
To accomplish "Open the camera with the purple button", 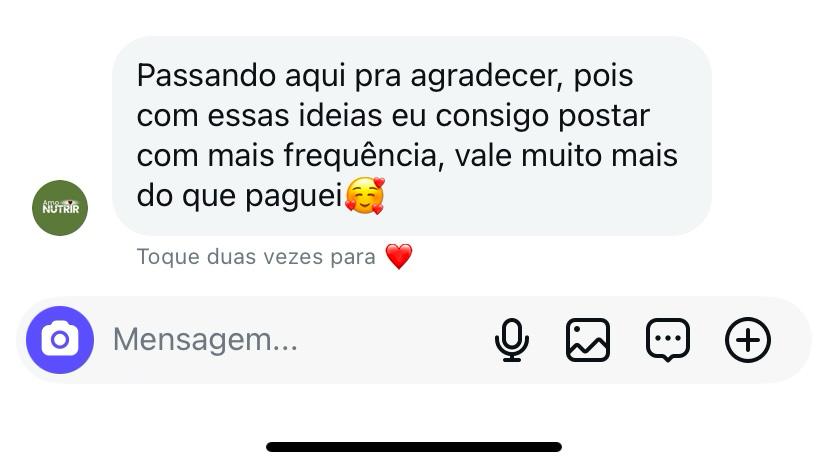I will 60,340.
